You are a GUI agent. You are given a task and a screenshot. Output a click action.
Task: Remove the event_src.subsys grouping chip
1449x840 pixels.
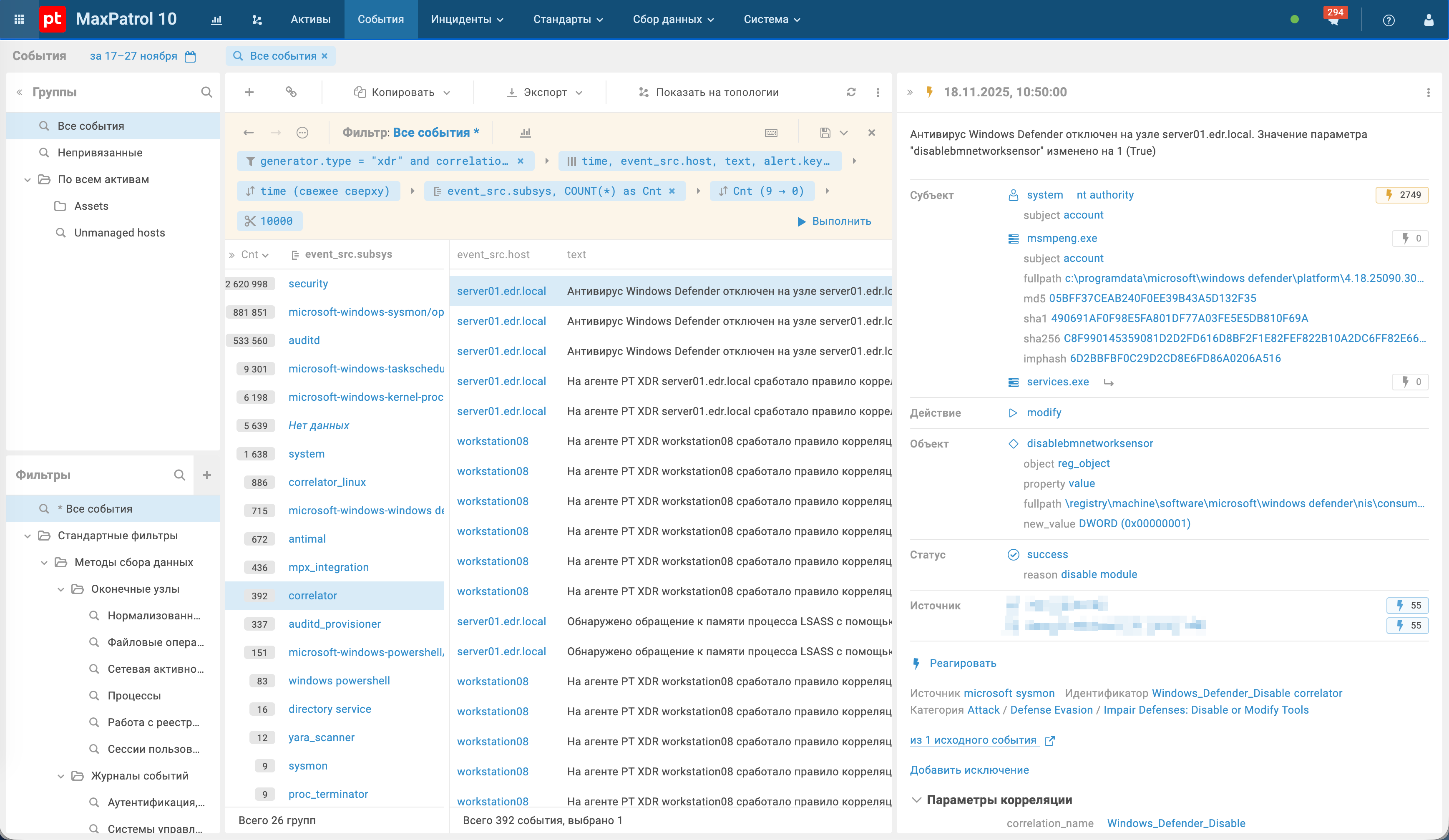(672, 191)
